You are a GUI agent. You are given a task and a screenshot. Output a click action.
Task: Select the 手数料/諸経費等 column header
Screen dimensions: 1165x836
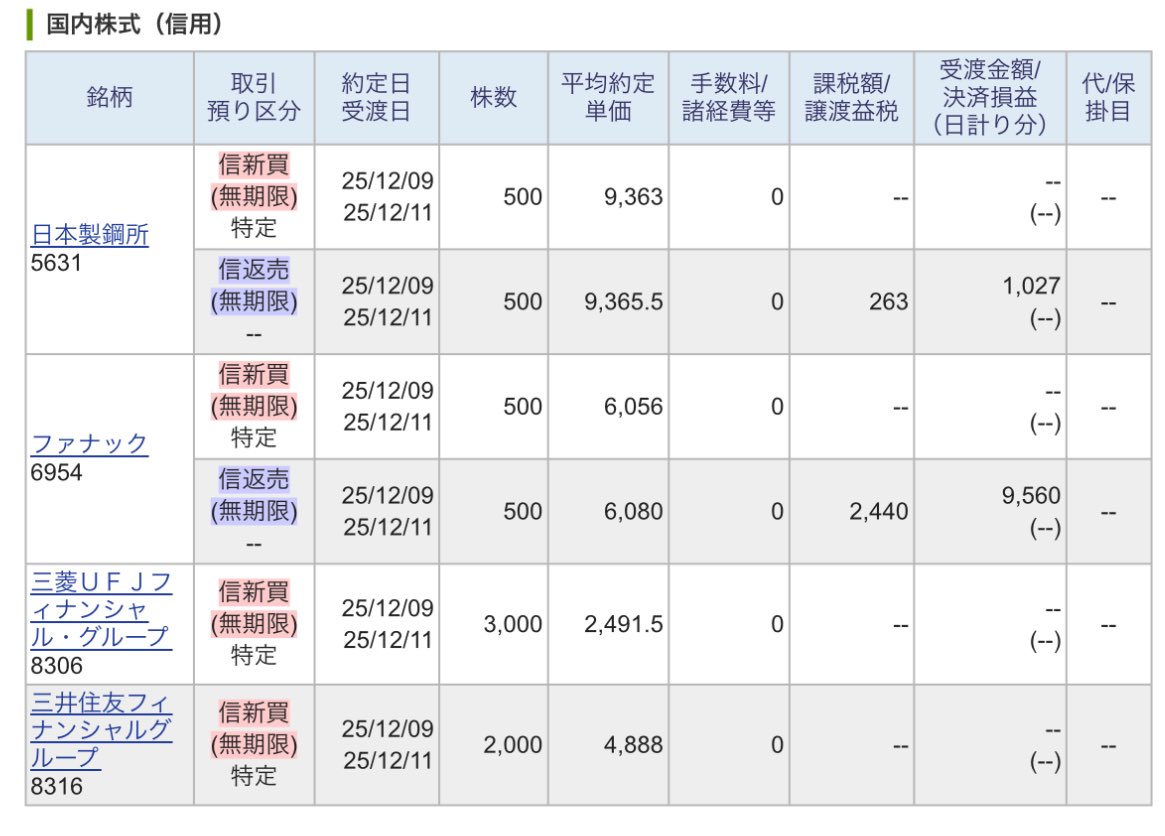coord(729,97)
